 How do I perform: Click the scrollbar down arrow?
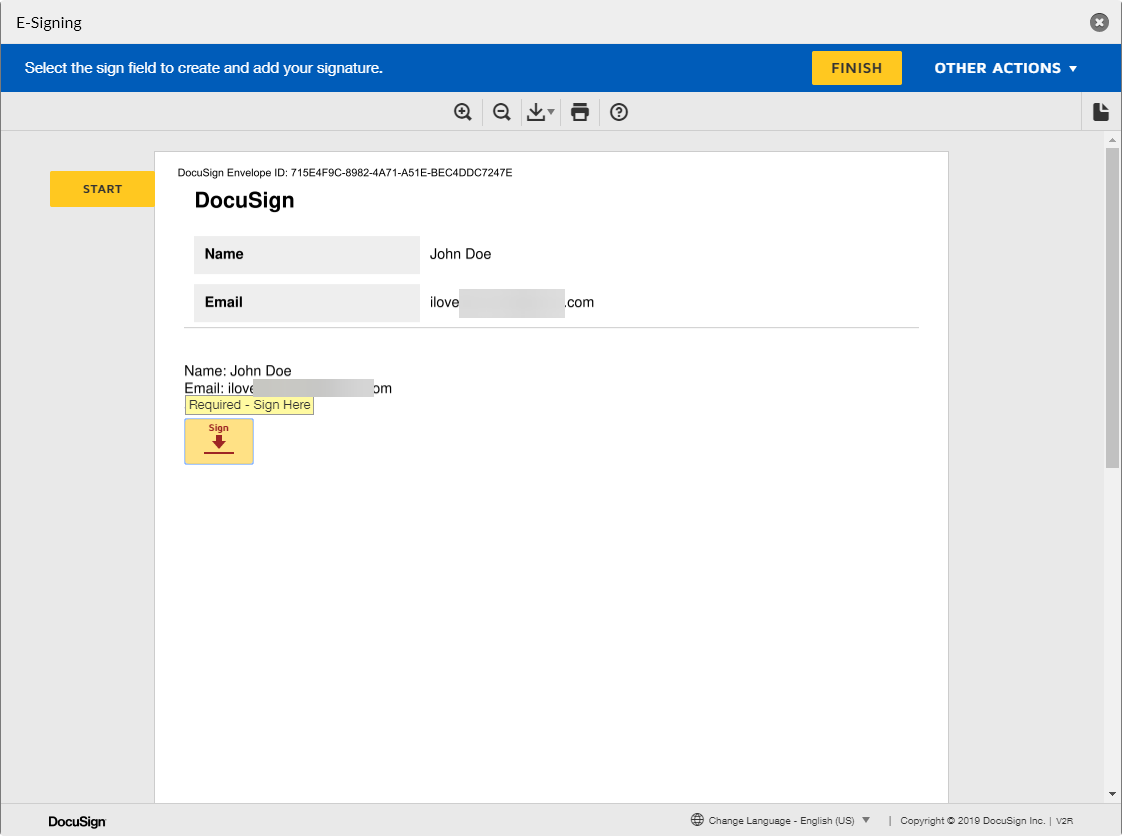[x=1111, y=793]
